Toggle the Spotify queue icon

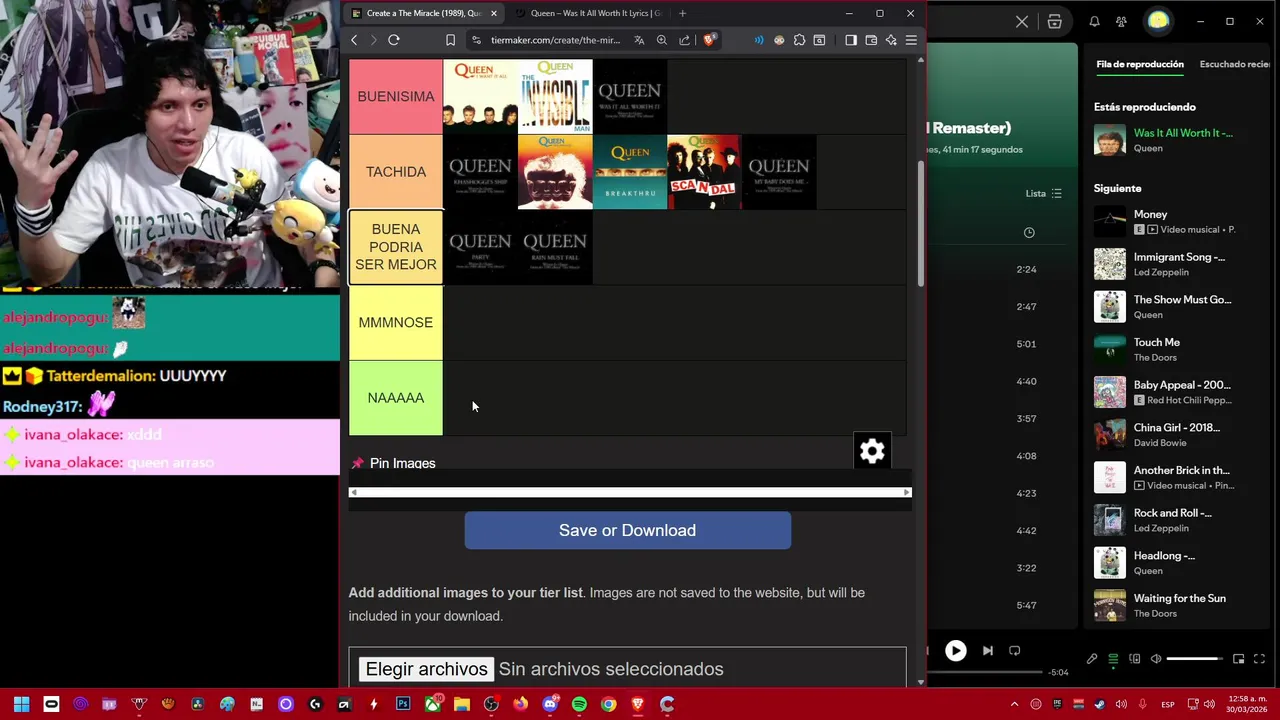pos(1113,659)
